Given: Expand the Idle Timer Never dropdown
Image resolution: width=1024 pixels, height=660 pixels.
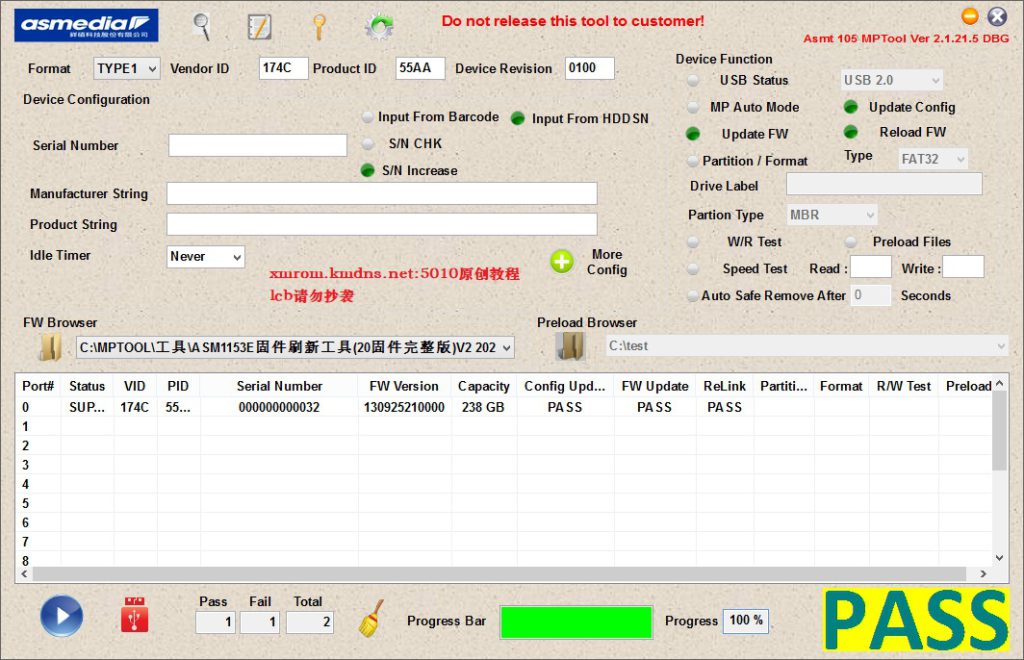Looking at the screenshot, I should tap(206, 257).
